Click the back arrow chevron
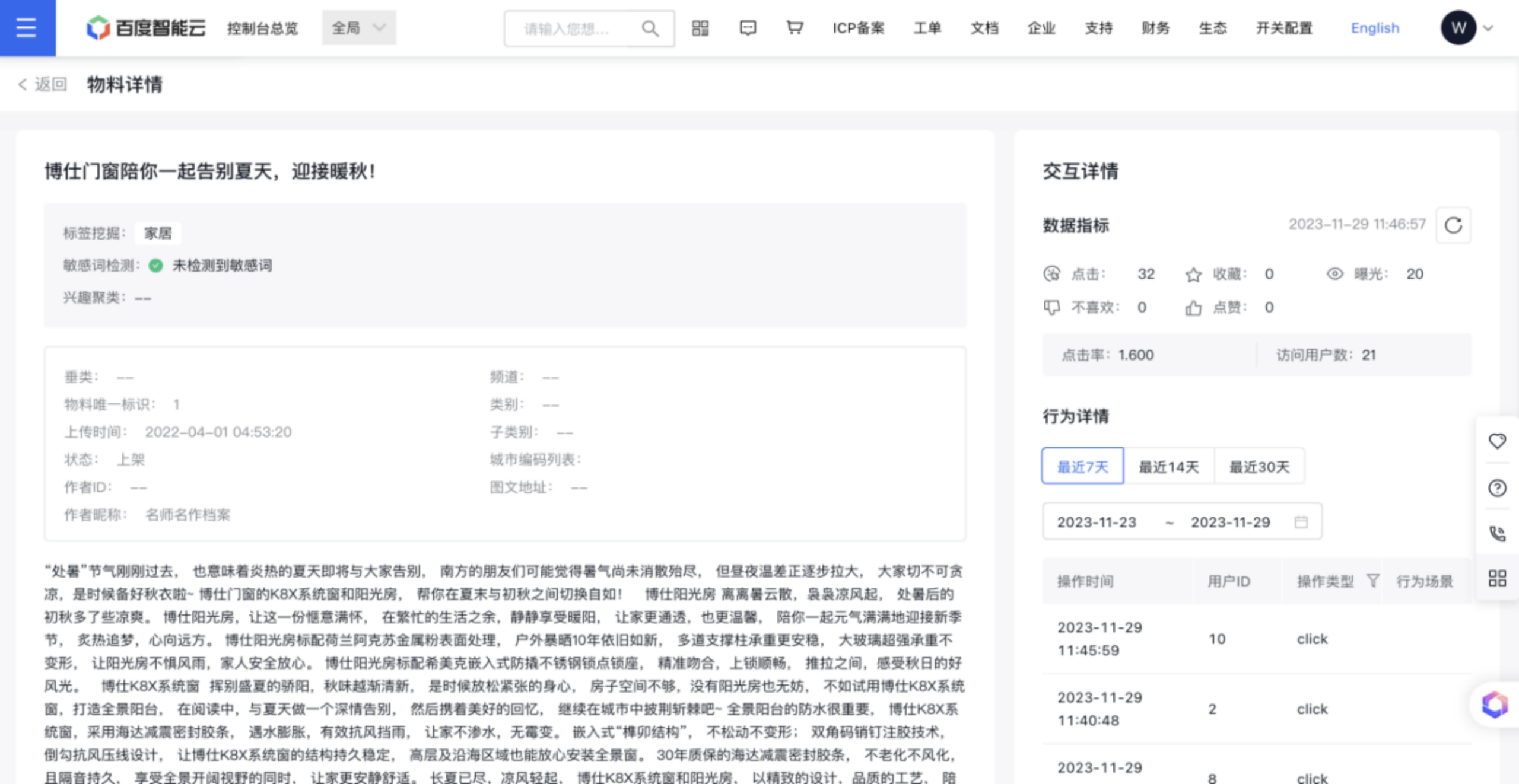 click(x=23, y=84)
